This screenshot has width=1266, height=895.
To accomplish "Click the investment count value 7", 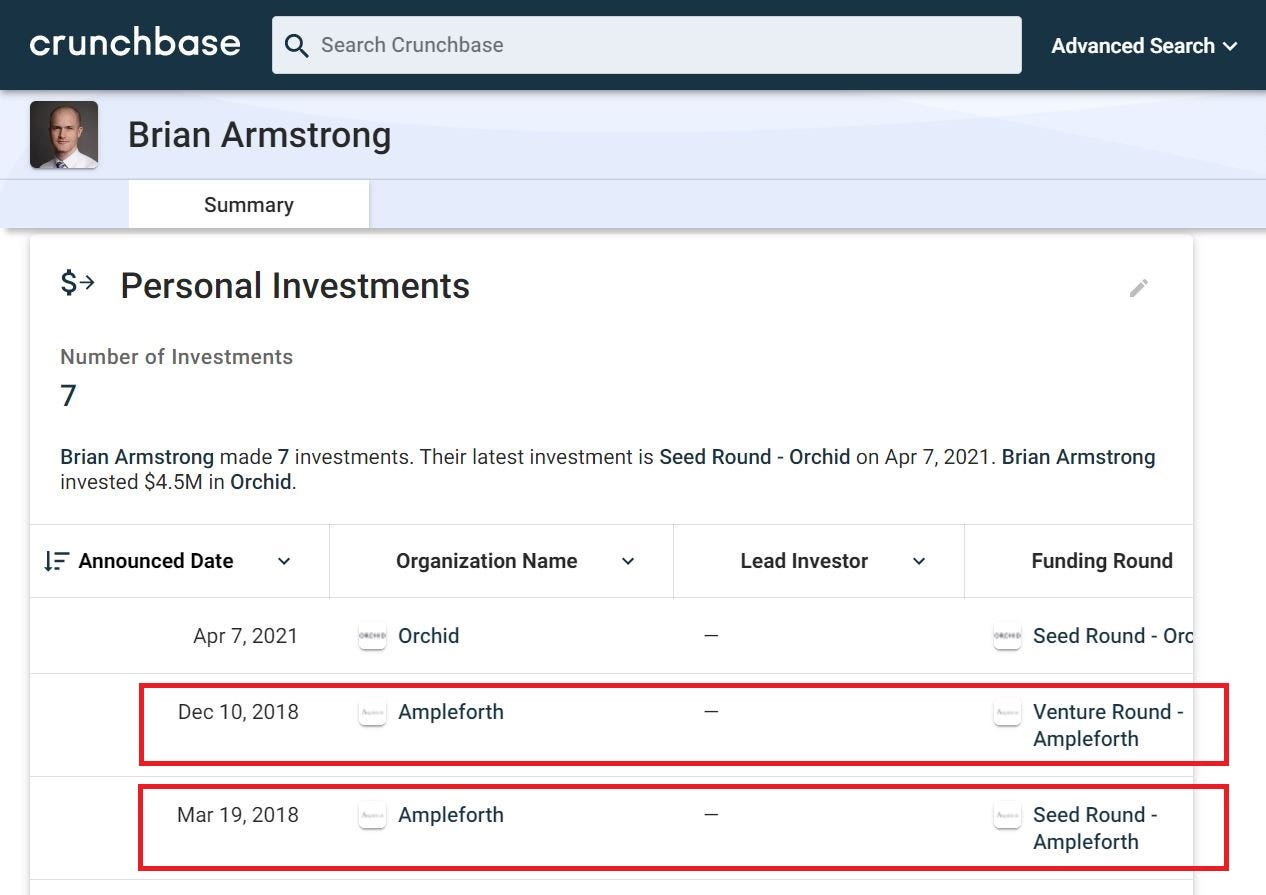I will tap(68, 396).
